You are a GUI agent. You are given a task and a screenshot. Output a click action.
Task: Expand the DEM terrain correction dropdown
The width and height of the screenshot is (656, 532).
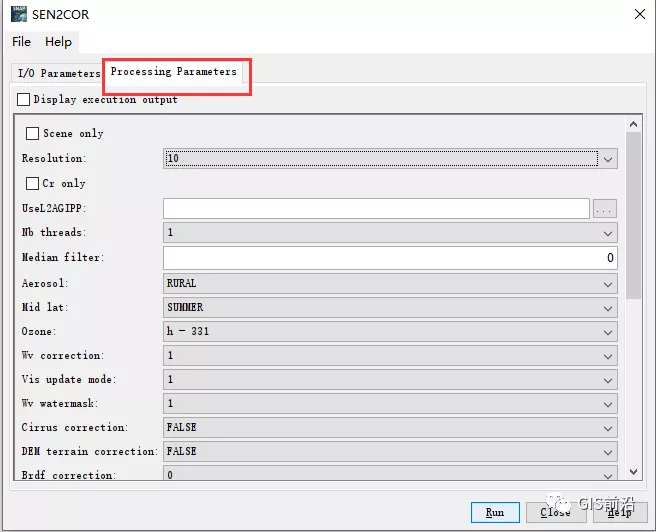tap(390, 452)
